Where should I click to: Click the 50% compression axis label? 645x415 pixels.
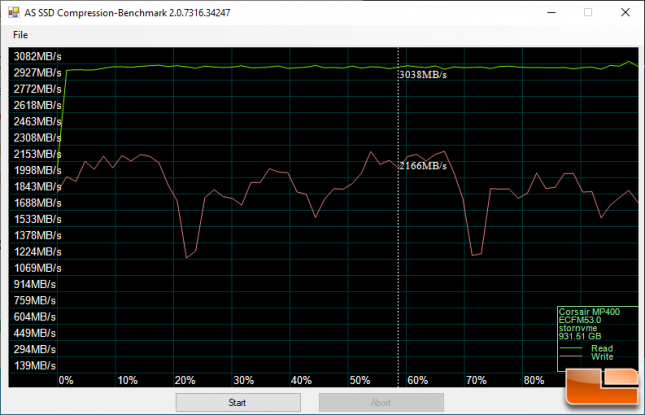pos(360,380)
